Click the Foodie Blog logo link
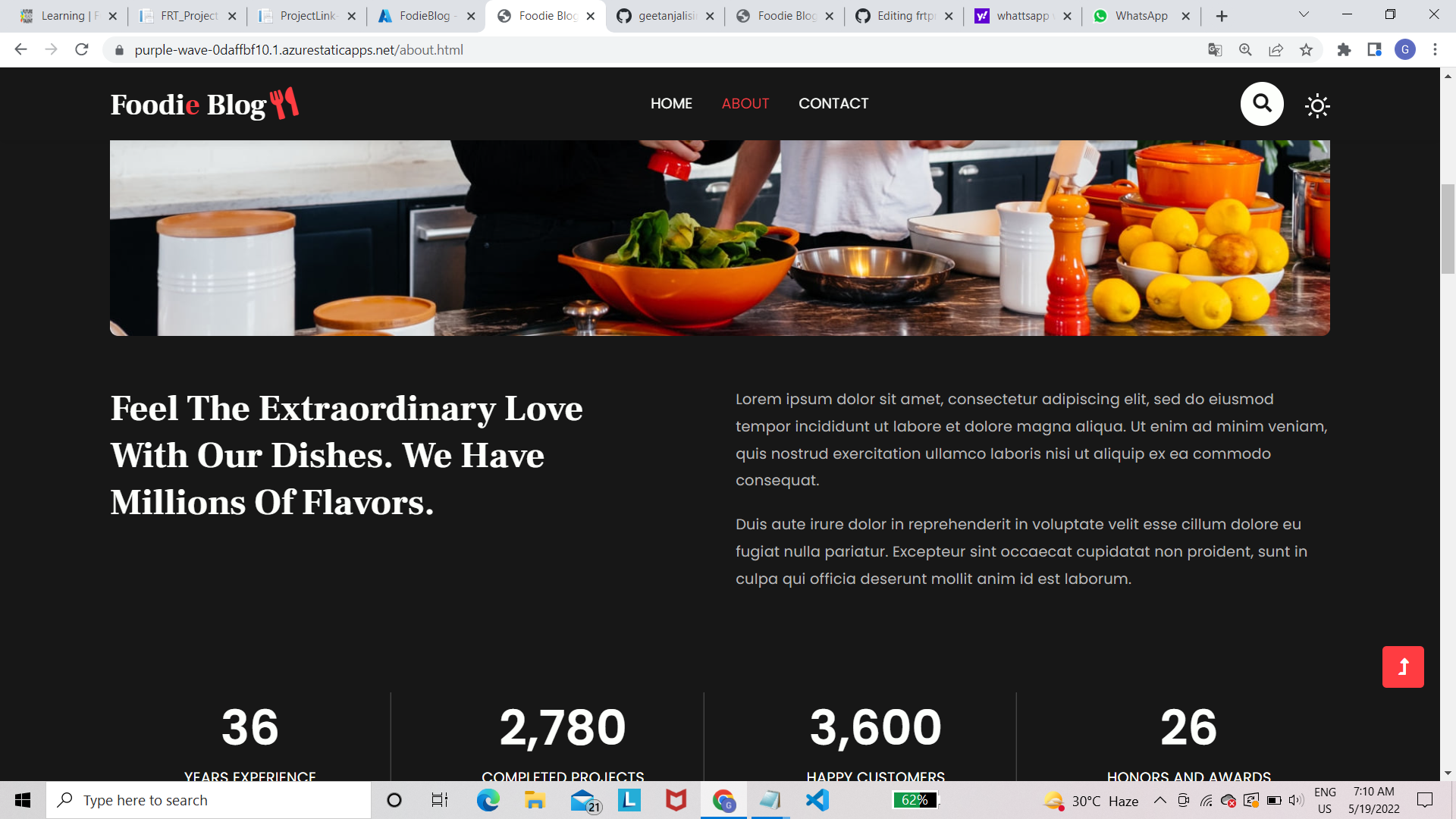 [x=205, y=104]
